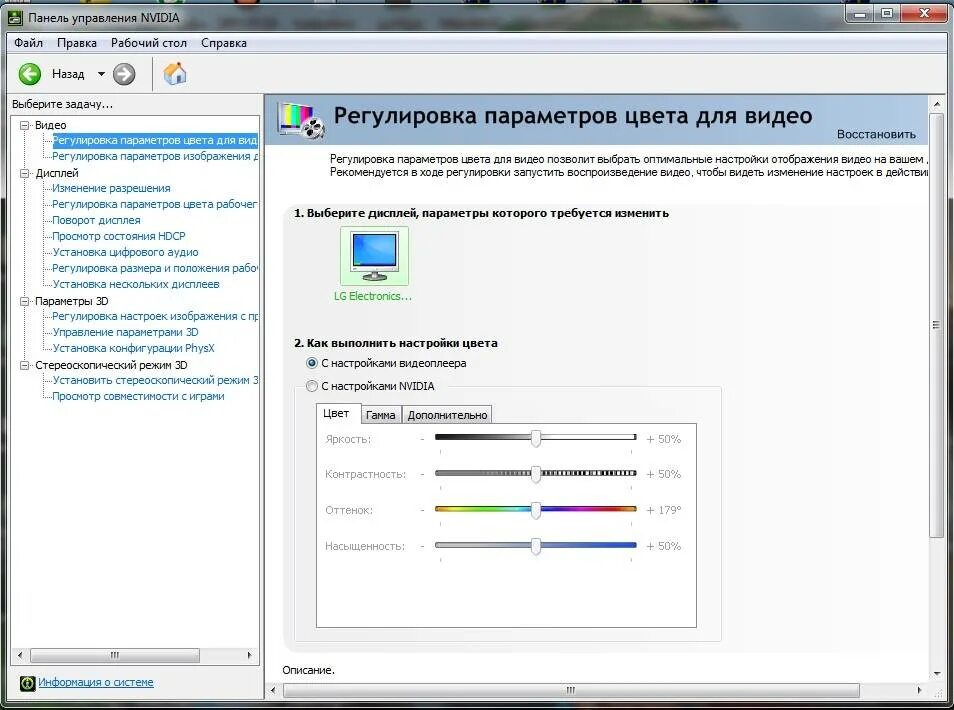Screen dimensions: 954x710
Task: Open the Информация о системе link
Action: (96, 682)
